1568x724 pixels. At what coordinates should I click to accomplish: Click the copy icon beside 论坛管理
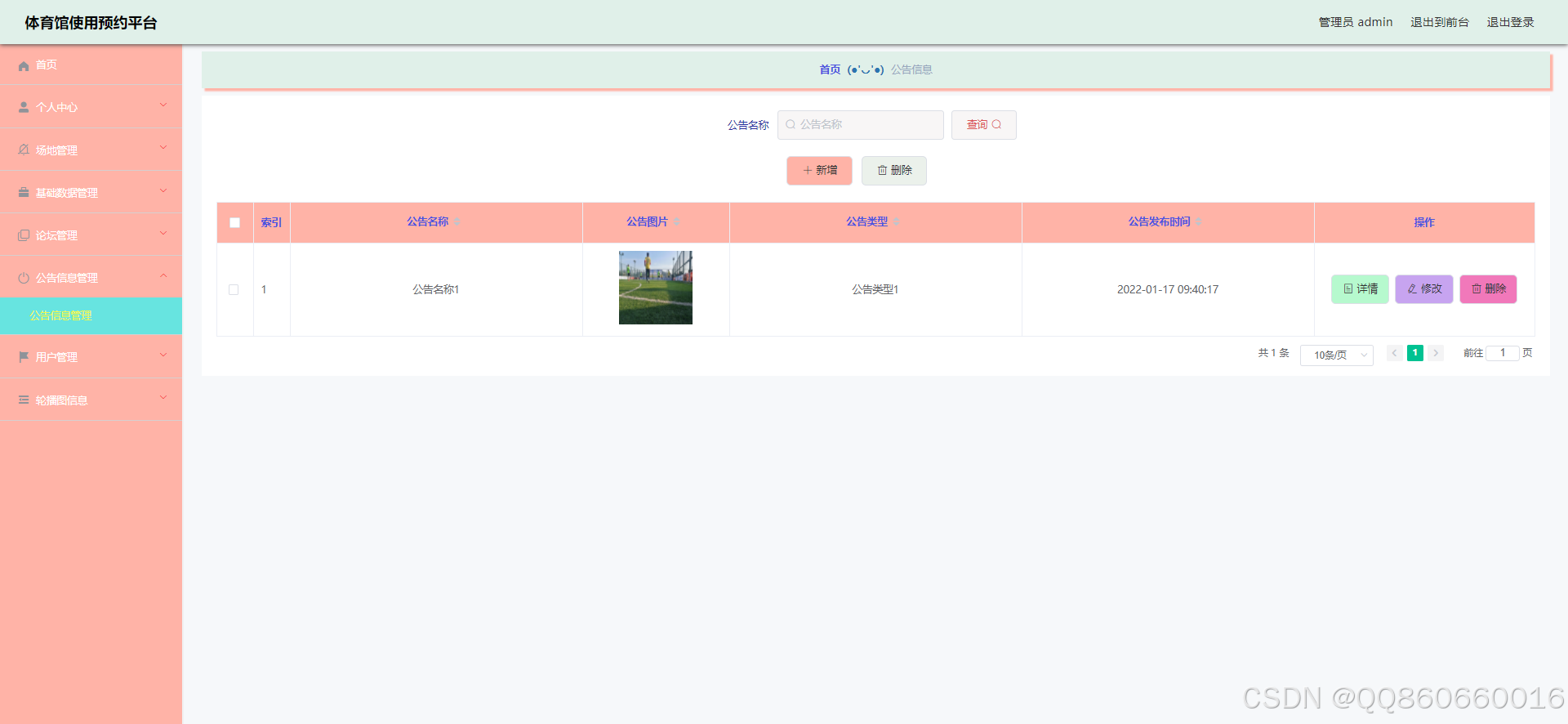tap(24, 235)
